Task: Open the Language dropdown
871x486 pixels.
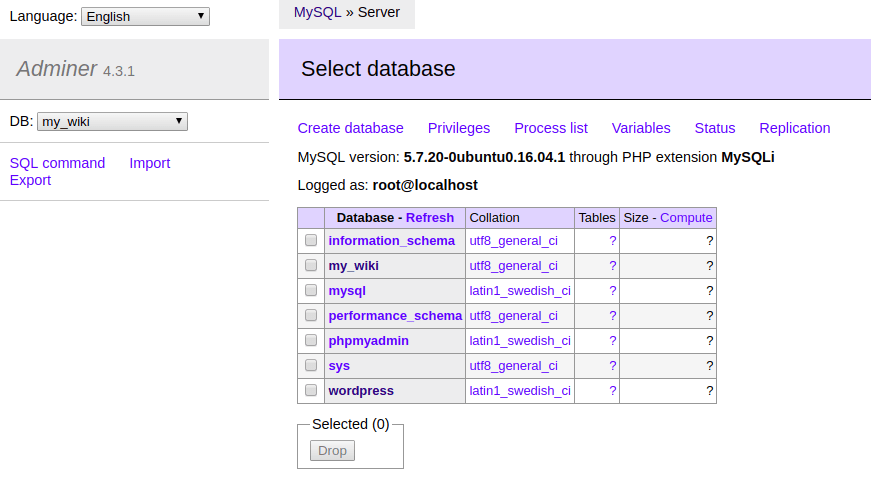Action: point(145,17)
